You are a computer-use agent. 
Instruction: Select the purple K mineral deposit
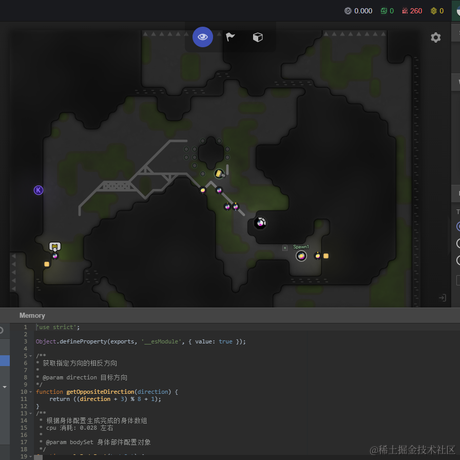pos(38,190)
